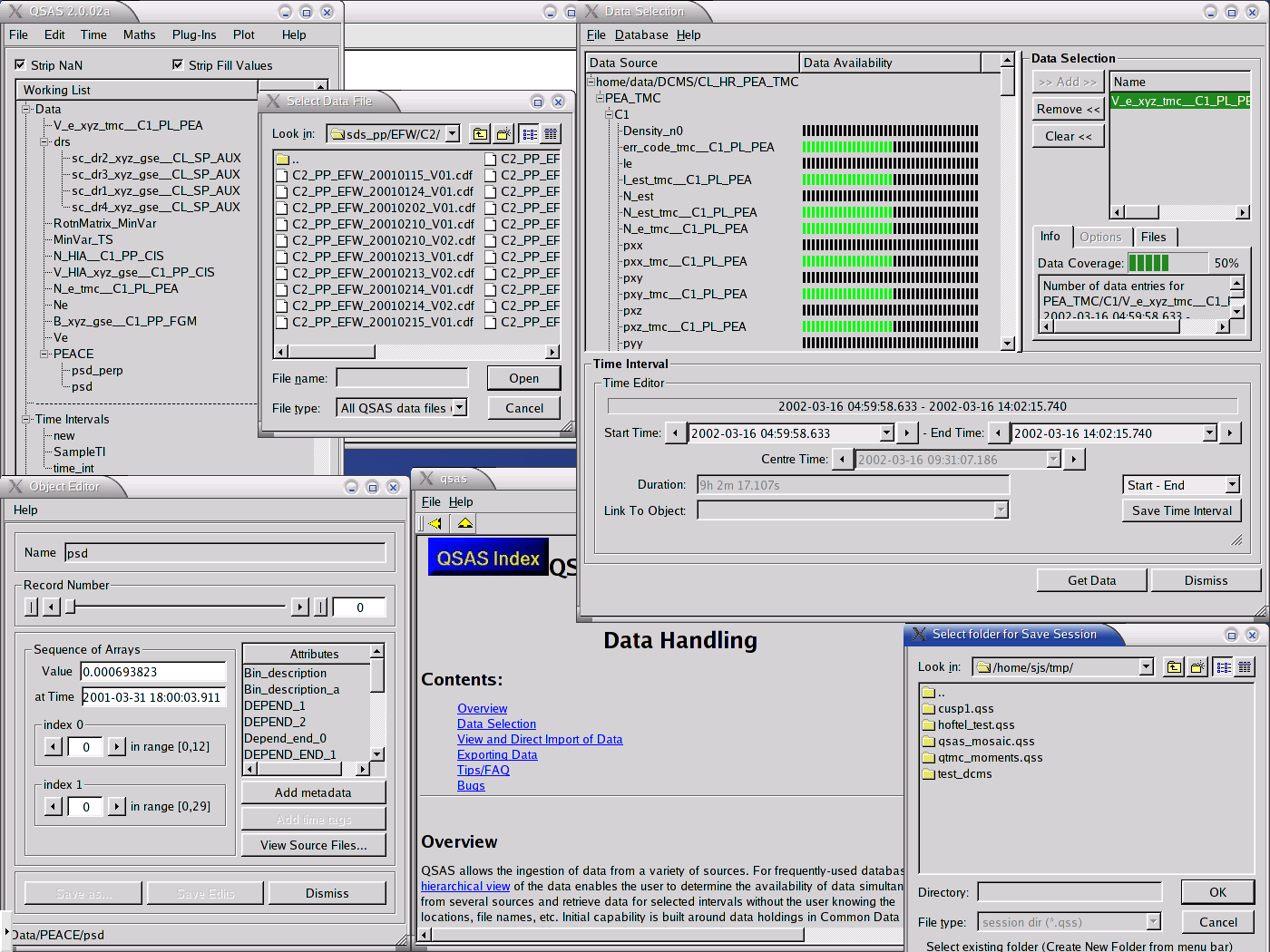1270x952 pixels.
Task: Select C2_PP_EFW_20010202_V01.cdf file
Action: [375, 208]
